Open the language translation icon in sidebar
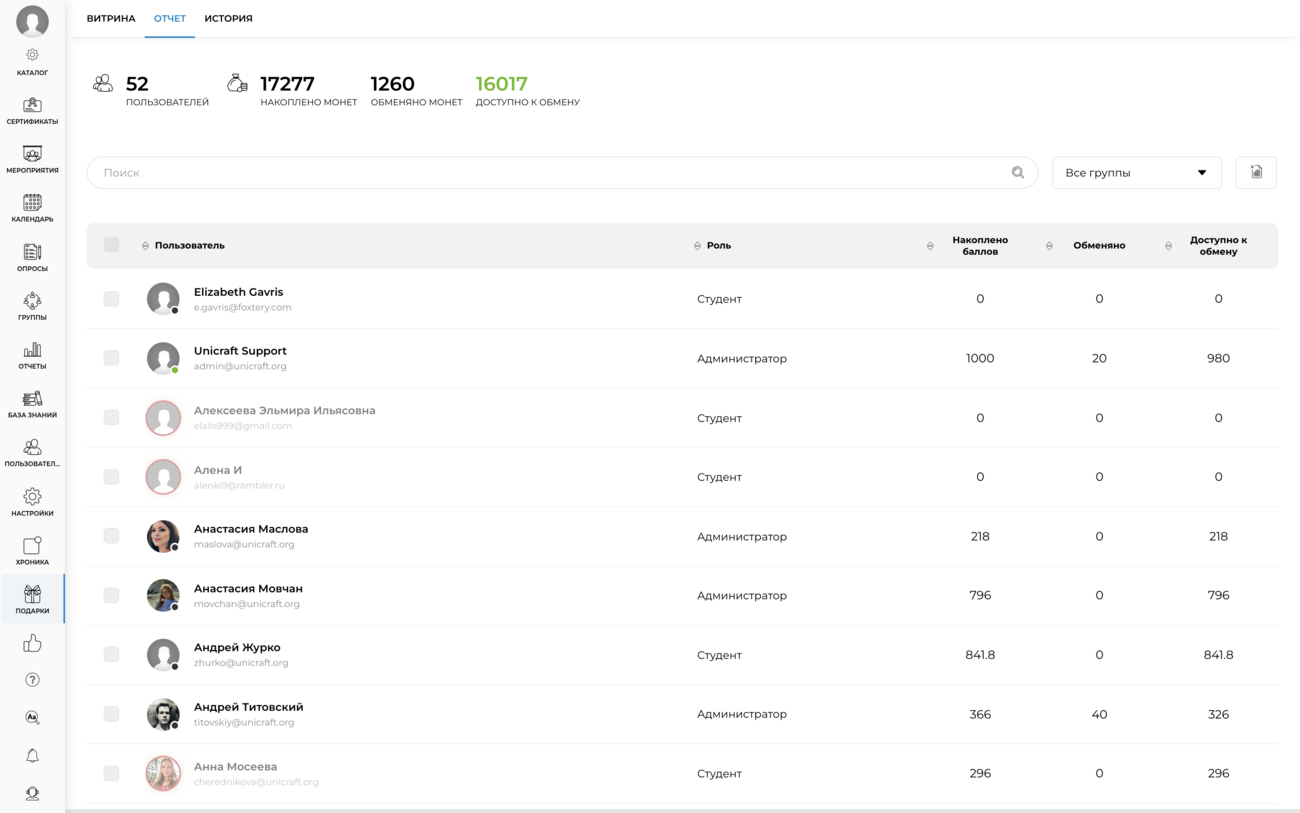Viewport: 1300px width, 813px height. 32,718
